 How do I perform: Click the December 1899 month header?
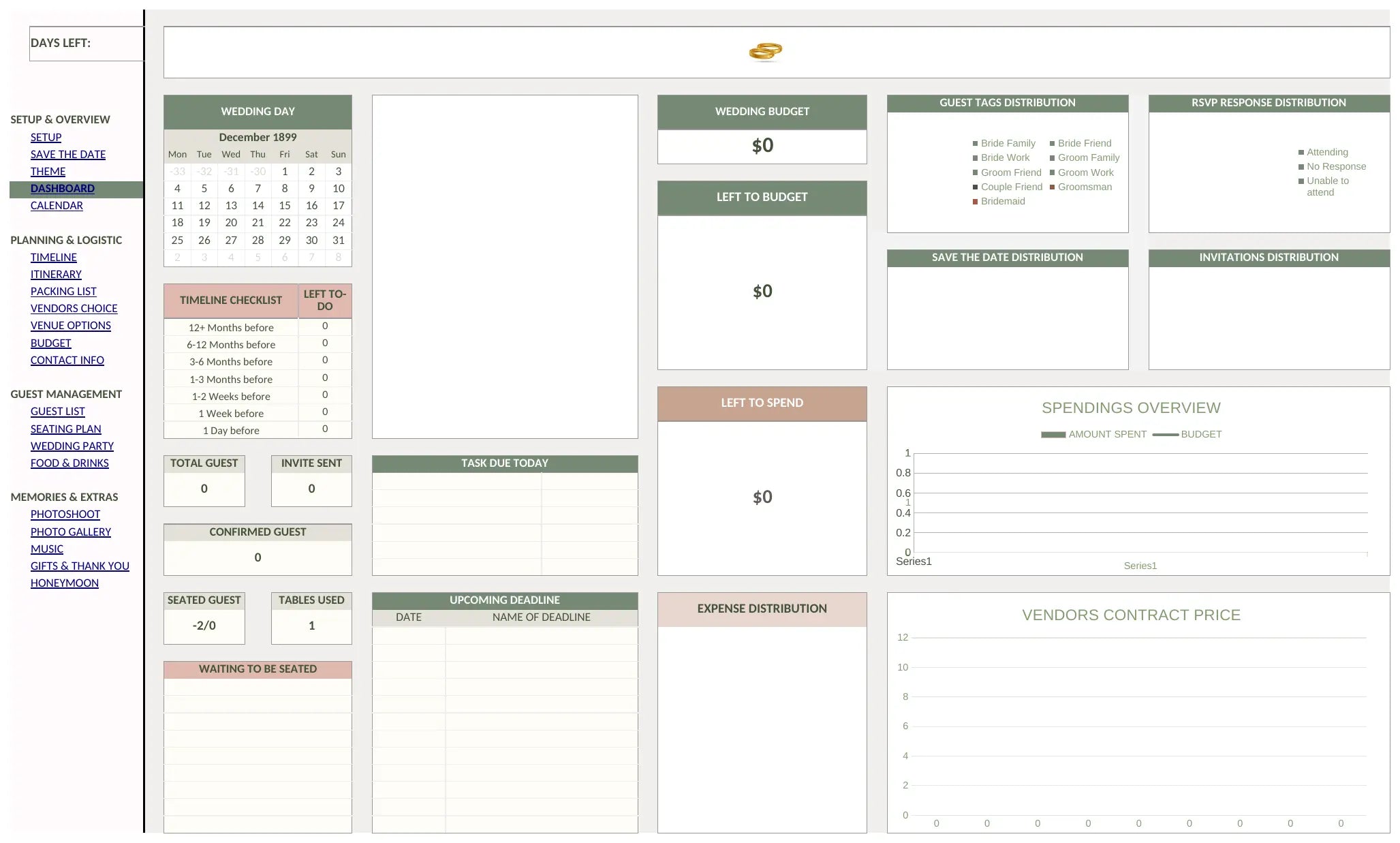pyautogui.click(x=258, y=137)
